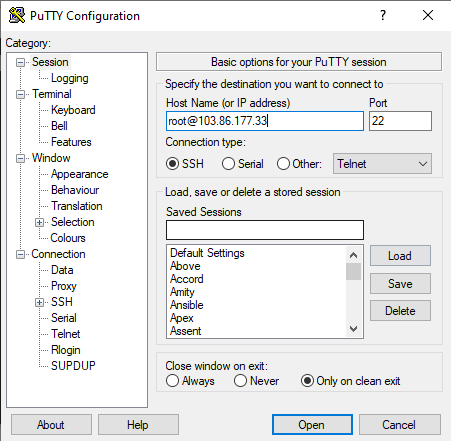Open the Serial settings category in tree

64,318
